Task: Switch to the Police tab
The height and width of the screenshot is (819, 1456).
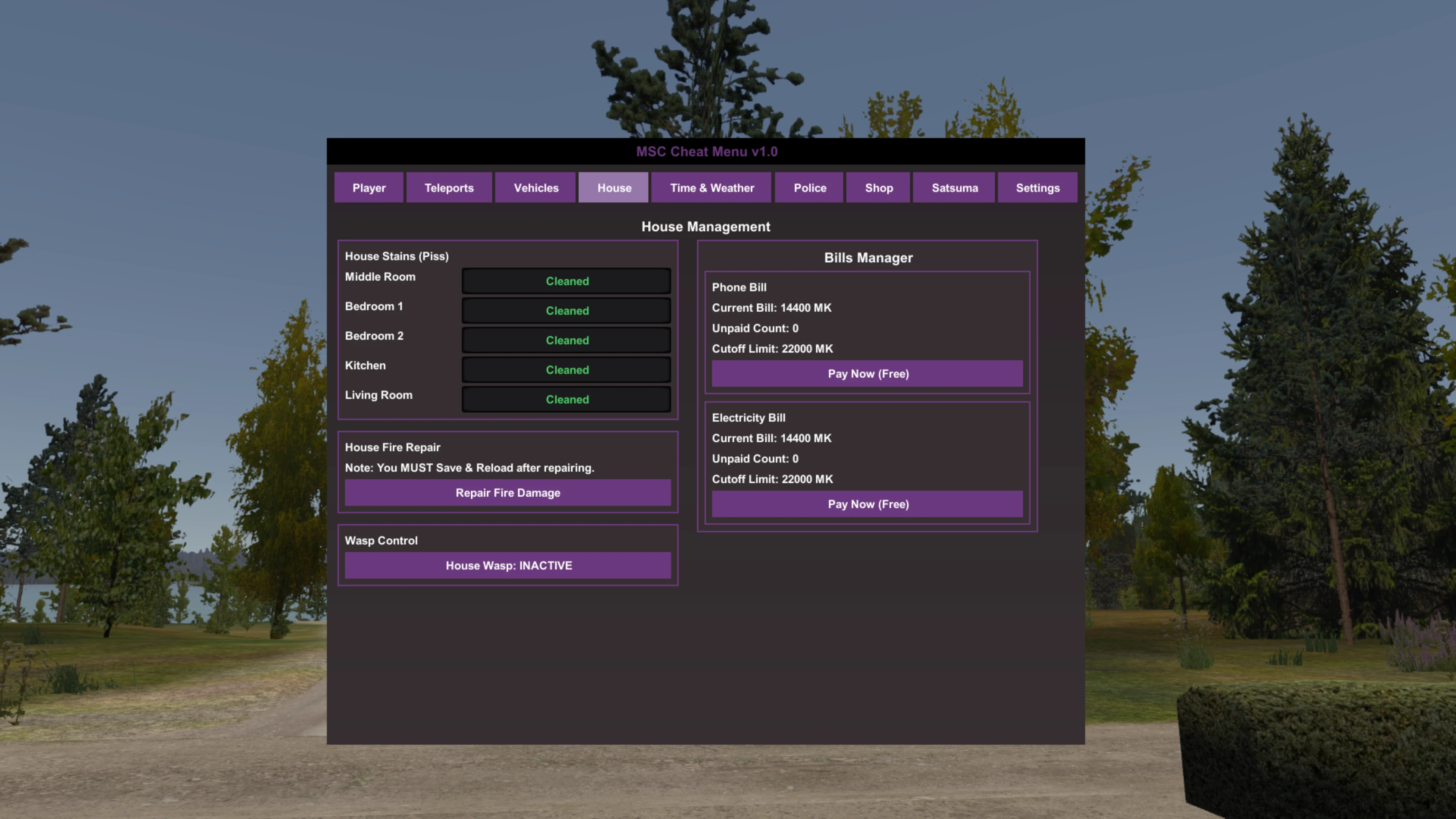Action: pyautogui.click(x=810, y=188)
